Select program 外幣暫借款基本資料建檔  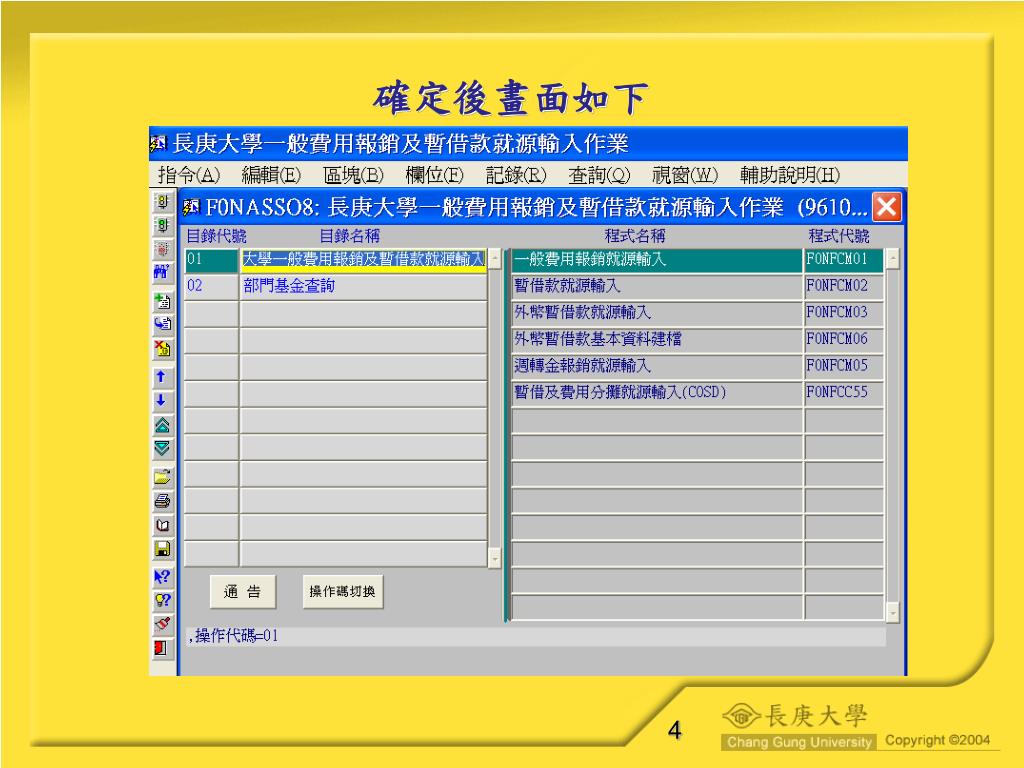pos(656,340)
